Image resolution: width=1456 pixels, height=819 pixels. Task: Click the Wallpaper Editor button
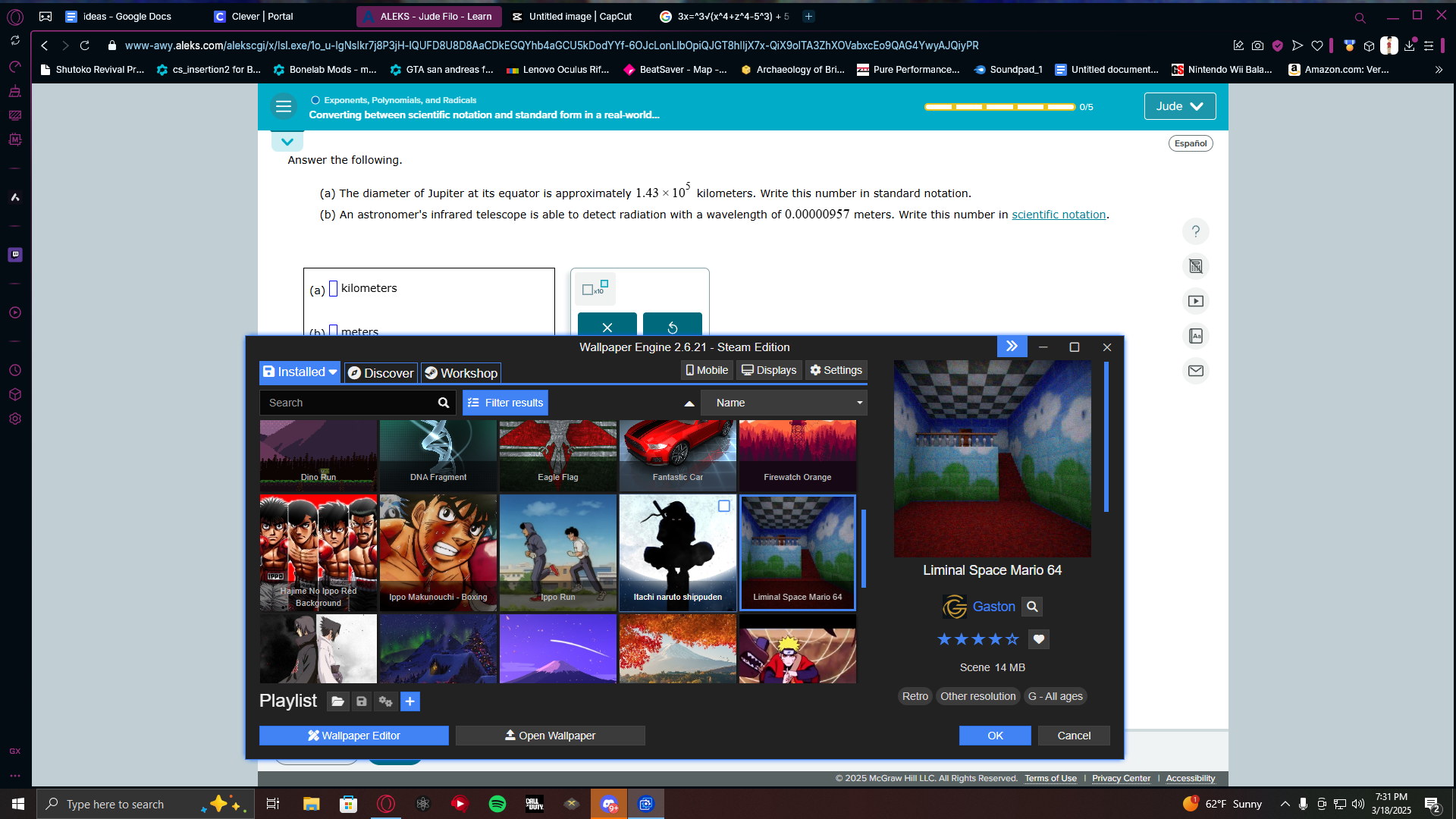[x=354, y=736]
